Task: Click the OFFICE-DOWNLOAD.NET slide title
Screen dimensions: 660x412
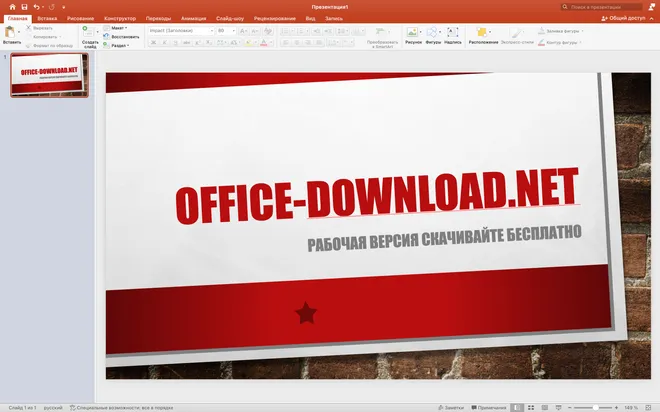Action: tap(377, 197)
